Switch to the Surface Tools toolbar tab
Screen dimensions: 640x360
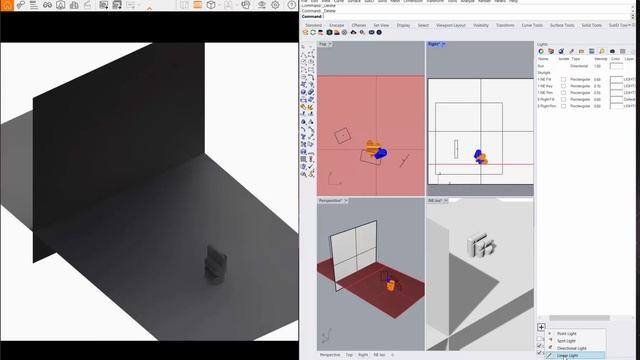[x=562, y=25]
